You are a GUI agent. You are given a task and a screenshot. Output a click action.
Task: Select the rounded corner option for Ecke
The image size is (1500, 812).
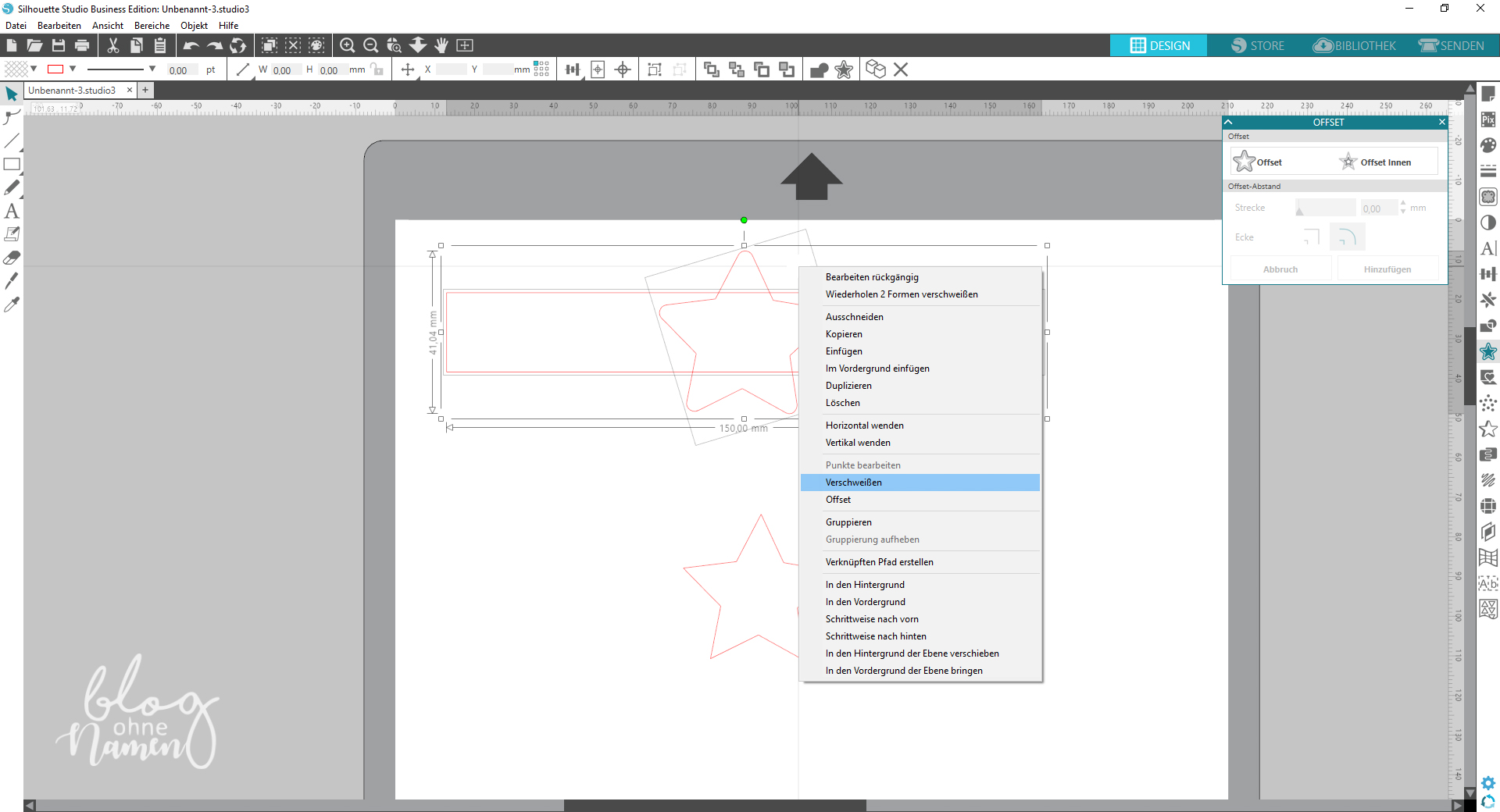coord(1347,237)
